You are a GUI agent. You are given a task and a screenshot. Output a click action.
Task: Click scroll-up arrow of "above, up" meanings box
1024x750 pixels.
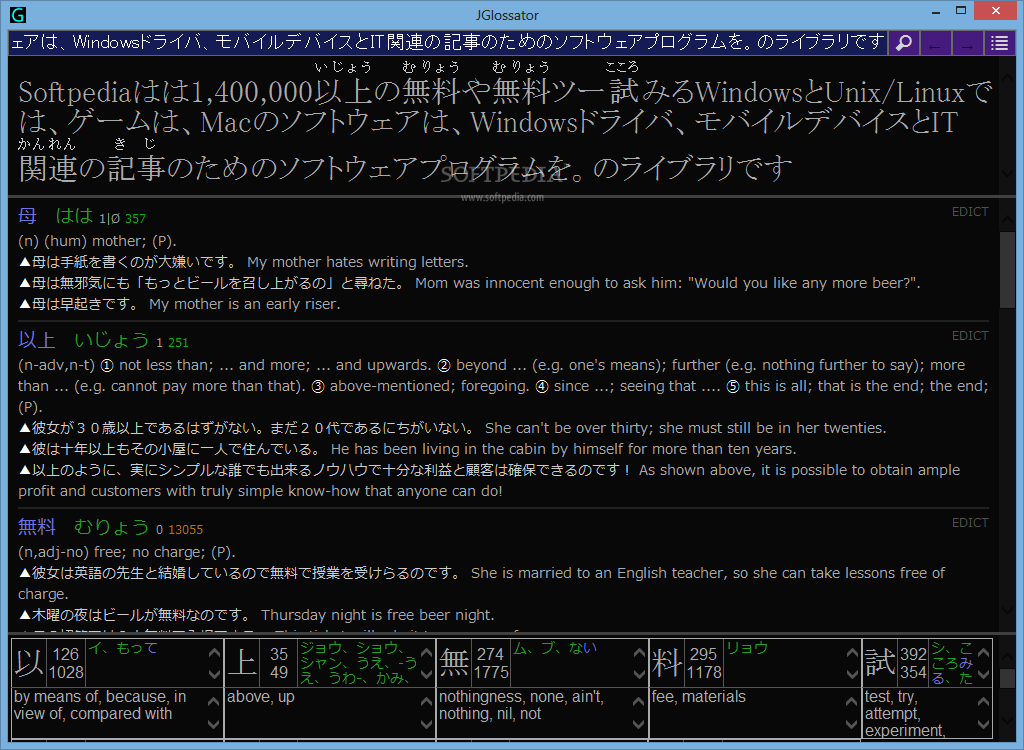[x=426, y=702]
